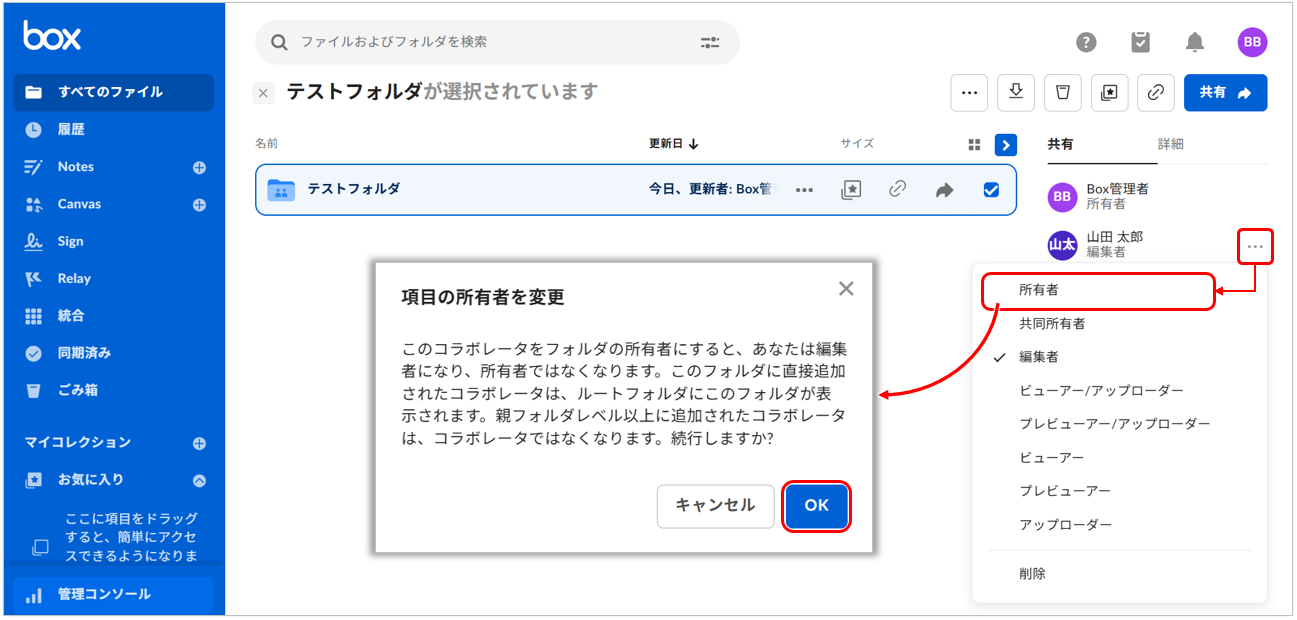Viewport: 1297px width, 620px height.
Task: Click the キャンセル button
Action: click(715, 506)
